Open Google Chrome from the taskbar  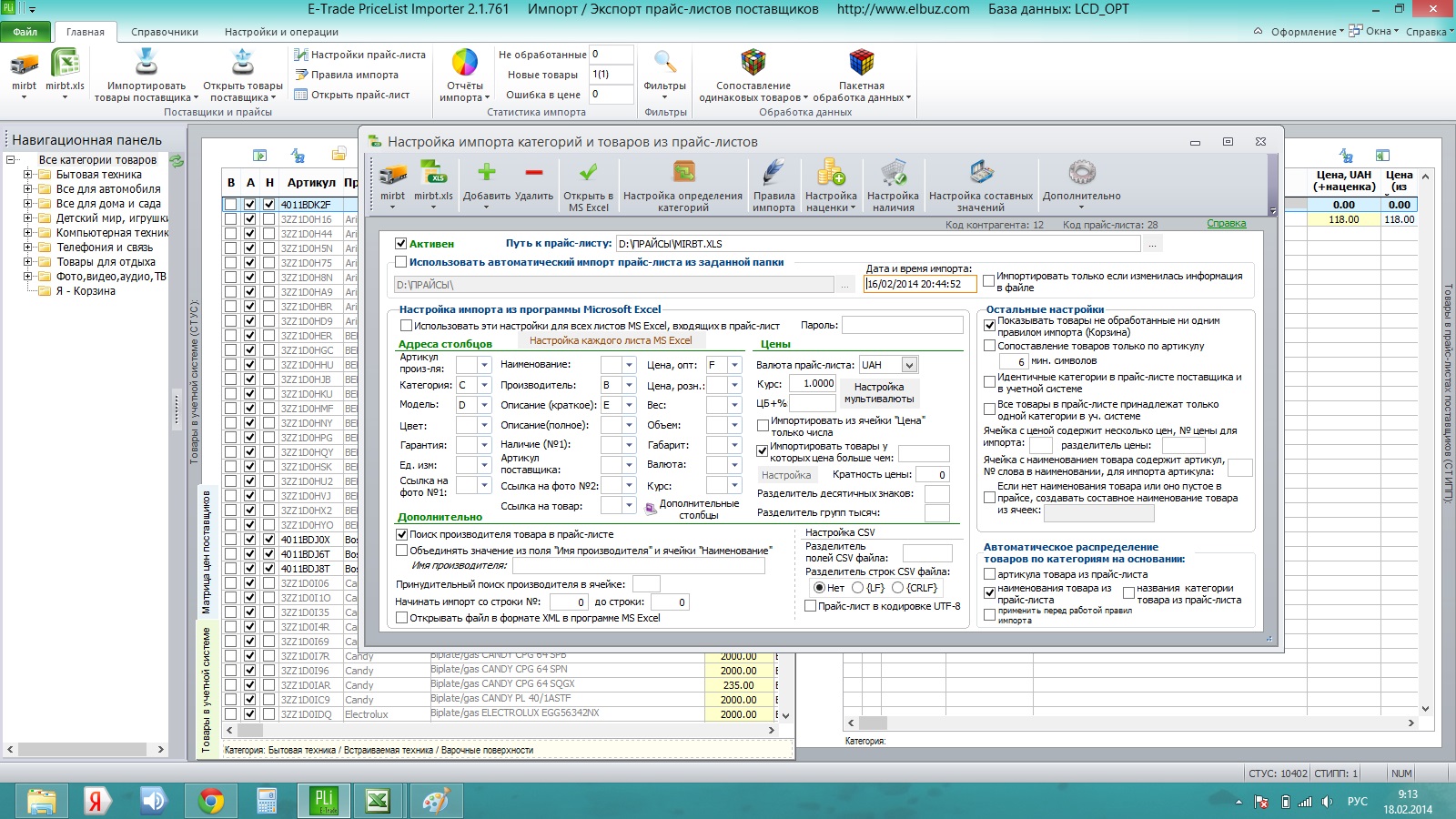[210, 801]
